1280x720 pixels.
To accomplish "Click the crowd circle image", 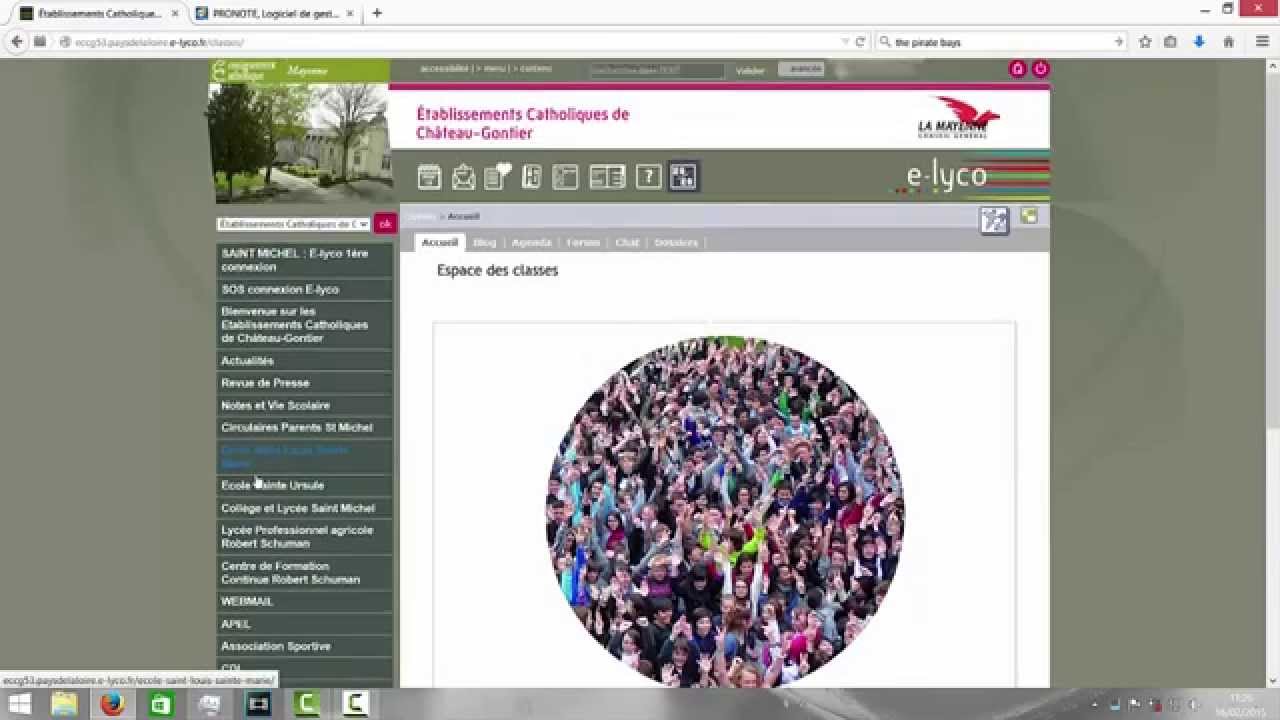I will [725, 511].
